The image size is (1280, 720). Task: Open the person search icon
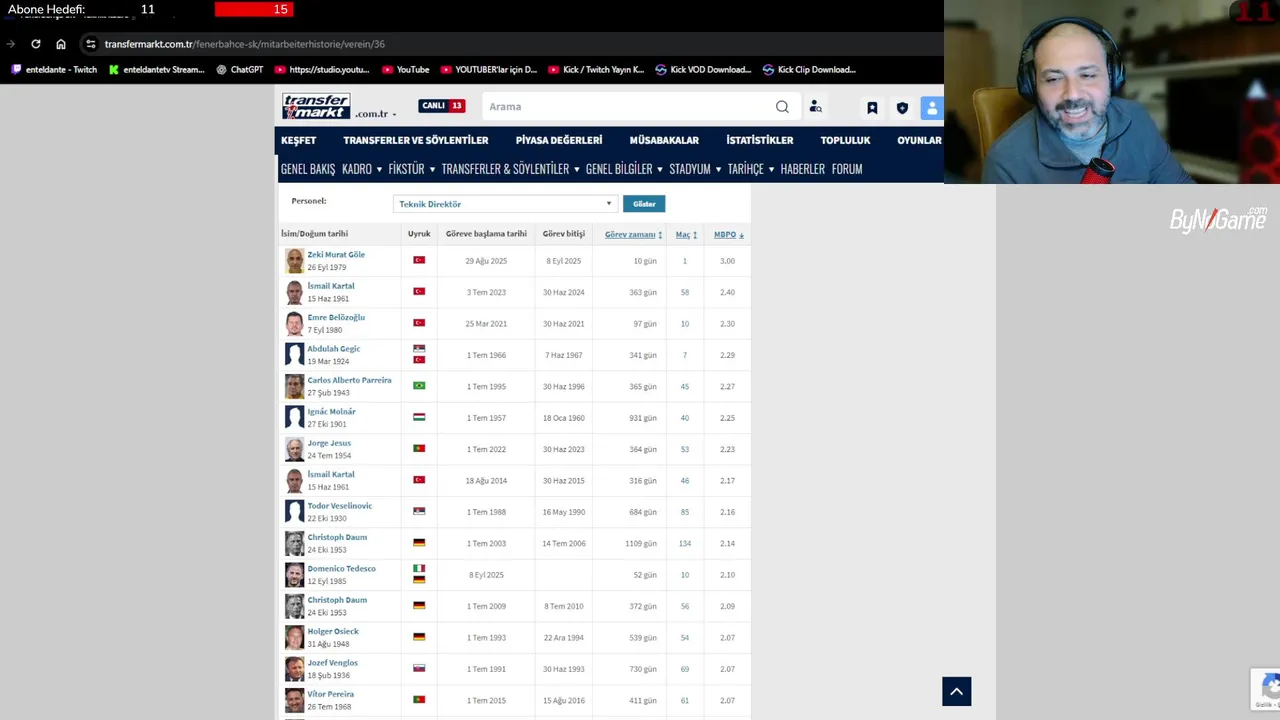click(x=815, y=107)
